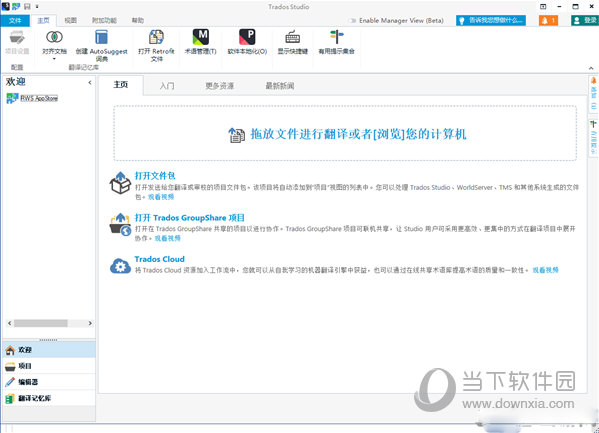Collapse the Welcome navigation pane
The image size is (599, 433).
point(90,82)
